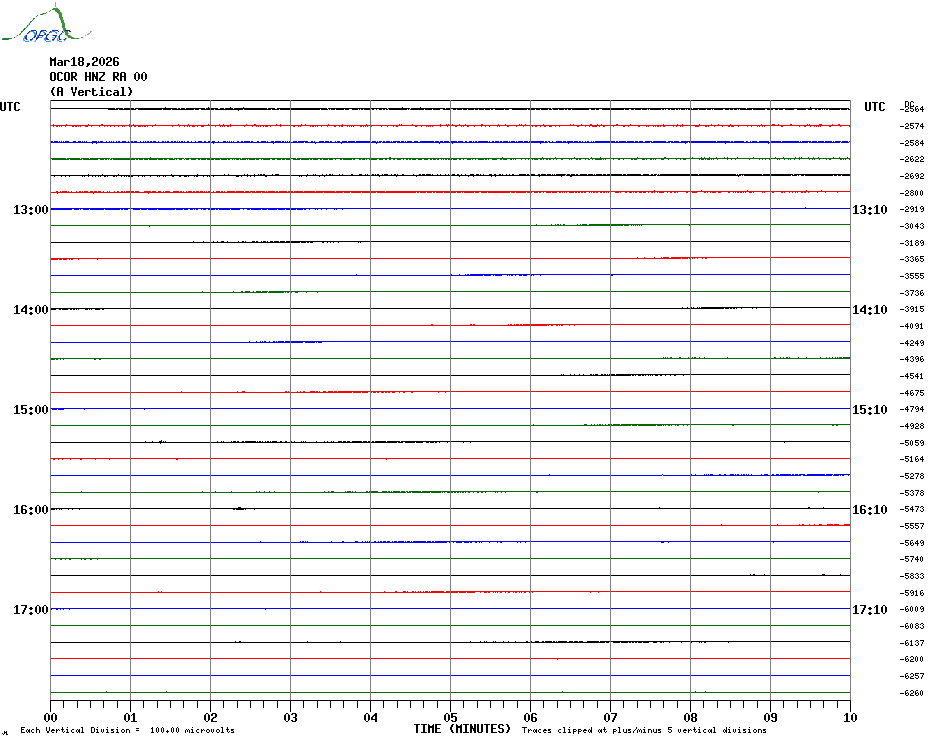Click the TIME (MINUTES) axis title

[462, 729]
